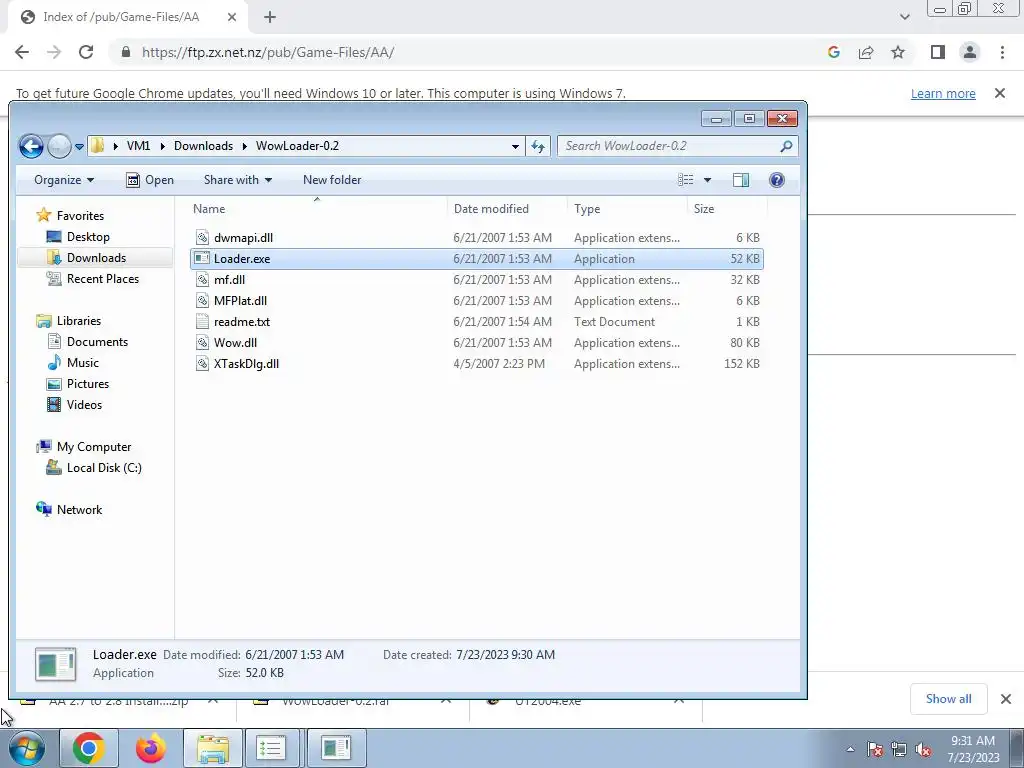Viewport: 1024px width, 768px height.
Task: Open a new Chrome tab
Action: (270, 17)
